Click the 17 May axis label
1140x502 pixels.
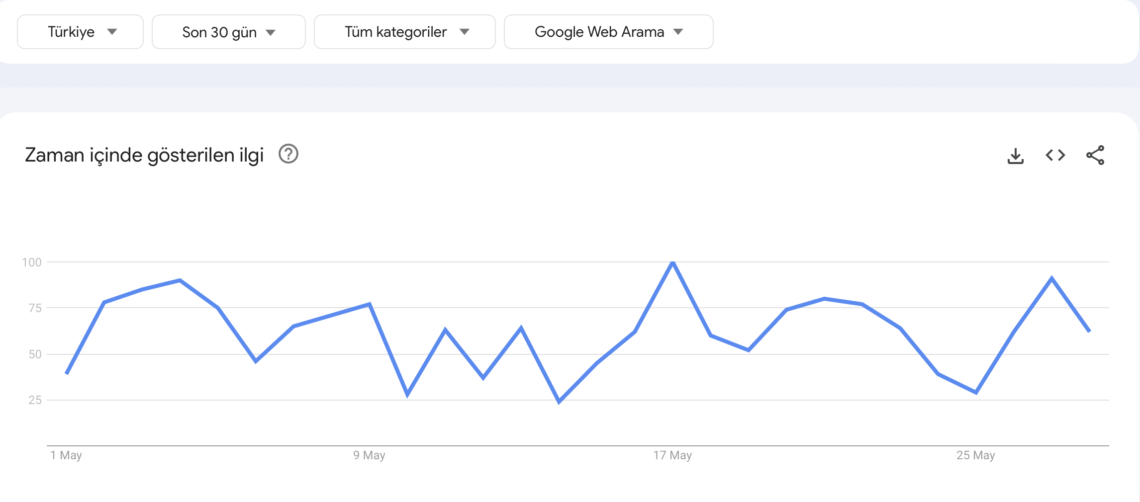pyautogui.click(x=673, y=456)
